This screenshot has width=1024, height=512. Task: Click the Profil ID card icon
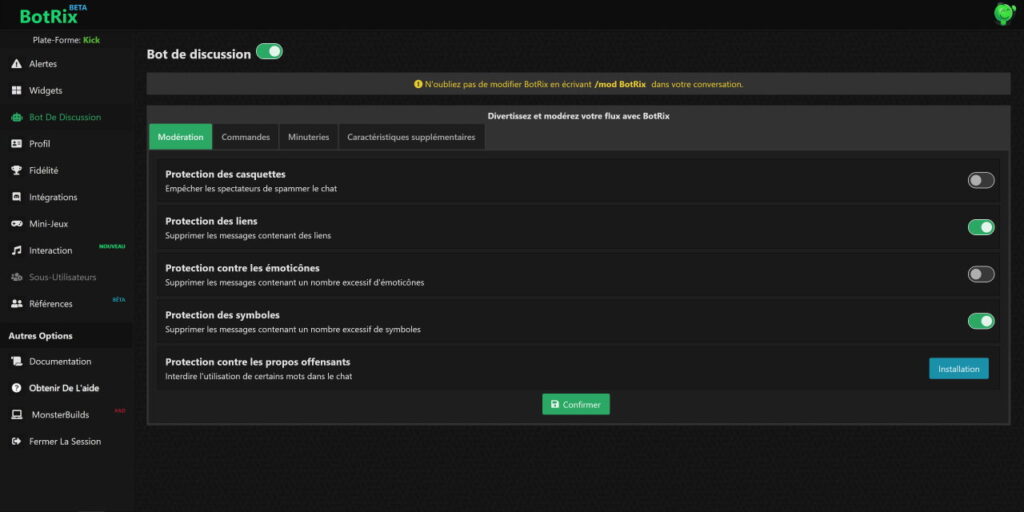coord(17,144)
